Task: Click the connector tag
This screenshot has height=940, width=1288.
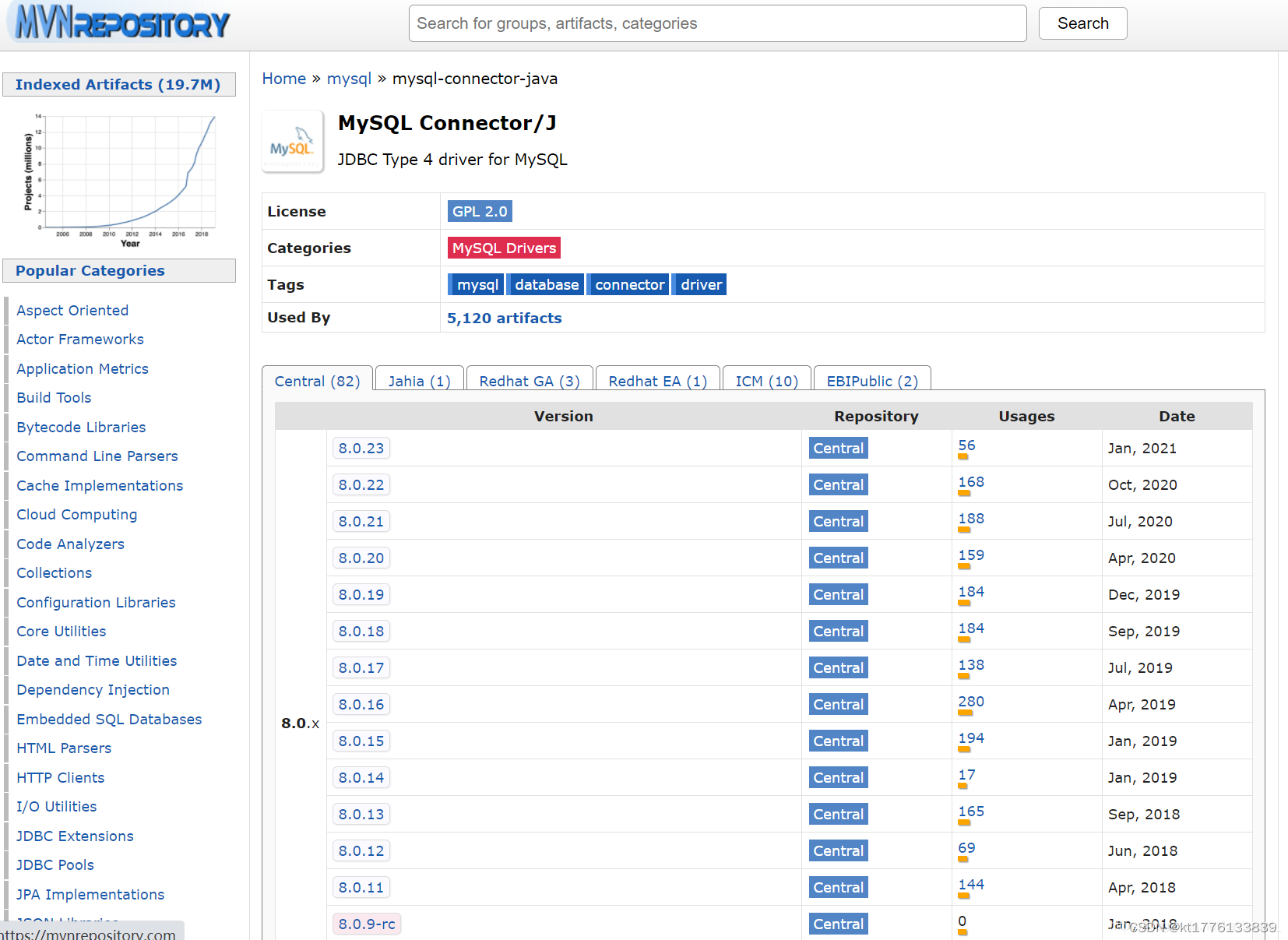Action: click(628, 284)
